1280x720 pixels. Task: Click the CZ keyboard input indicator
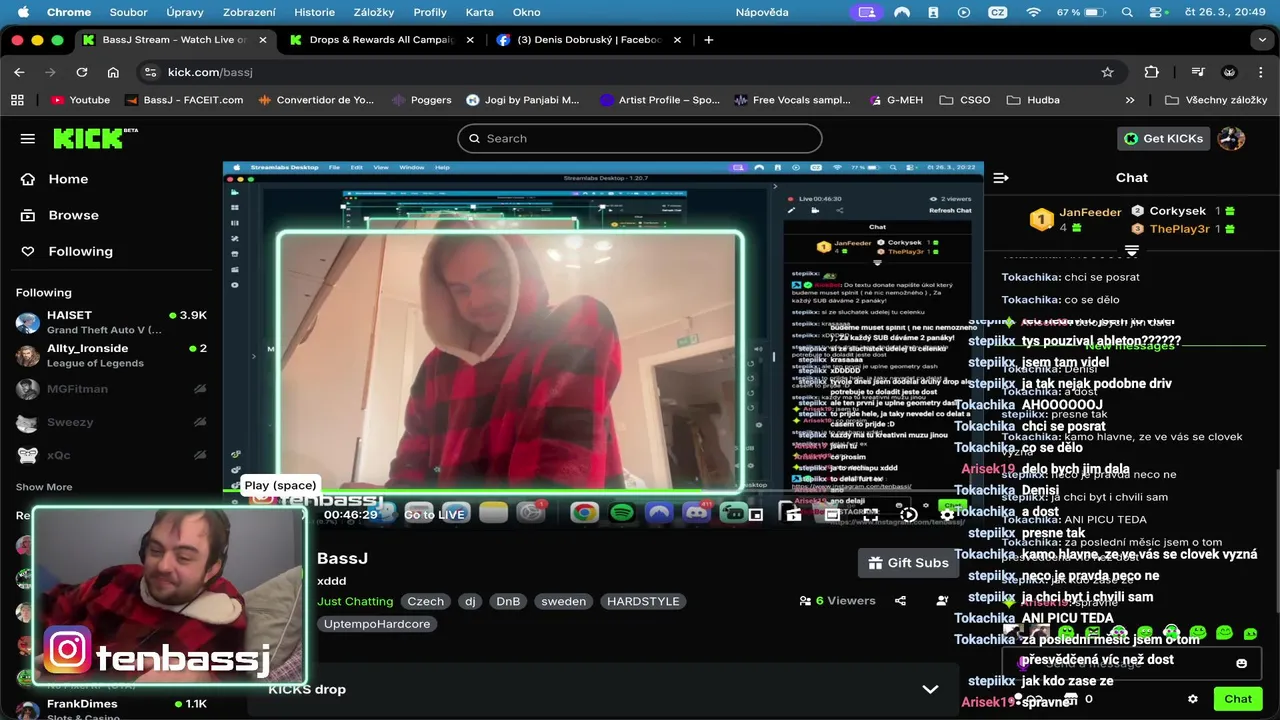point(997,12)
